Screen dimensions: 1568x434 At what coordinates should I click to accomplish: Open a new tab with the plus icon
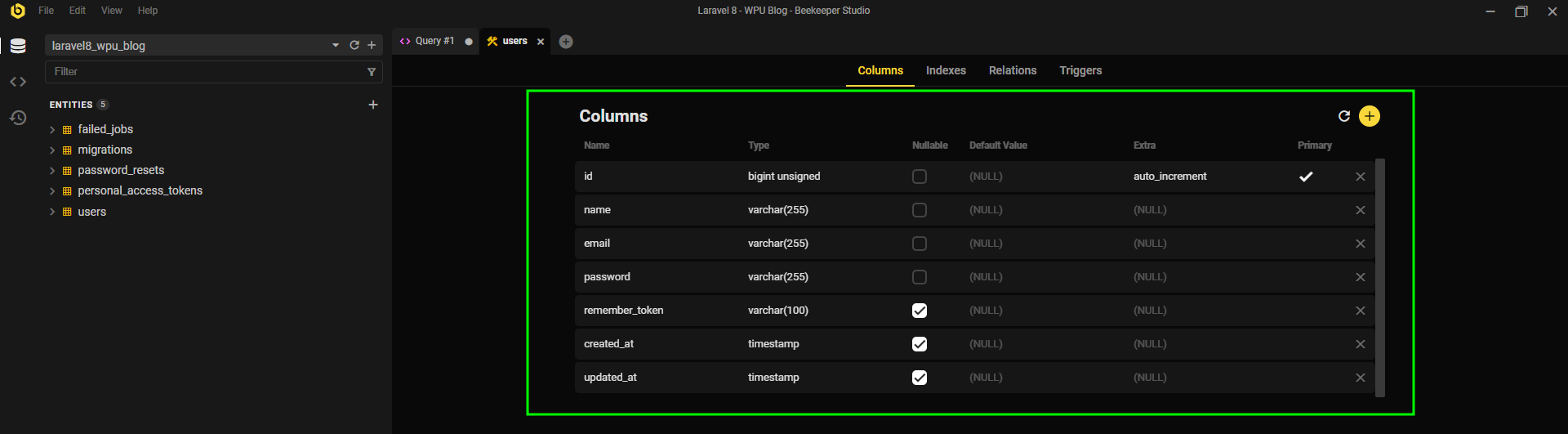click(x=566, y=42)
